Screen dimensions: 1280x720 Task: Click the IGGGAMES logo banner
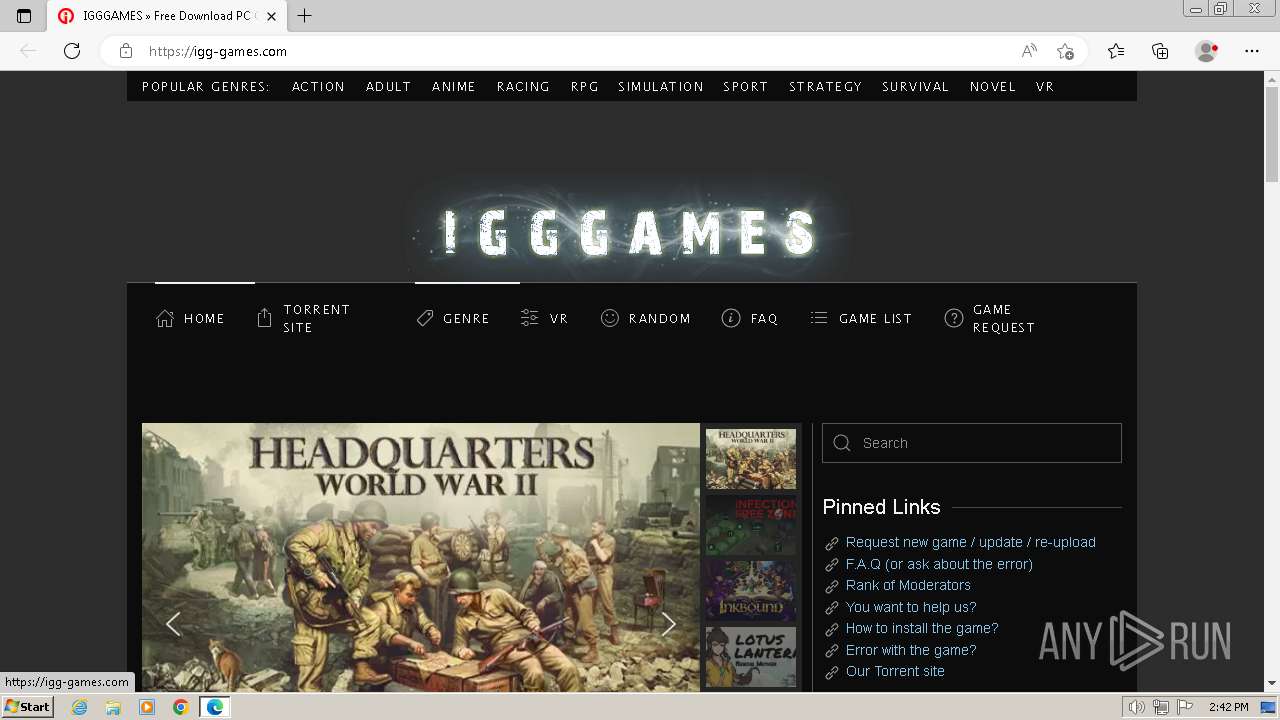[630, 232]
